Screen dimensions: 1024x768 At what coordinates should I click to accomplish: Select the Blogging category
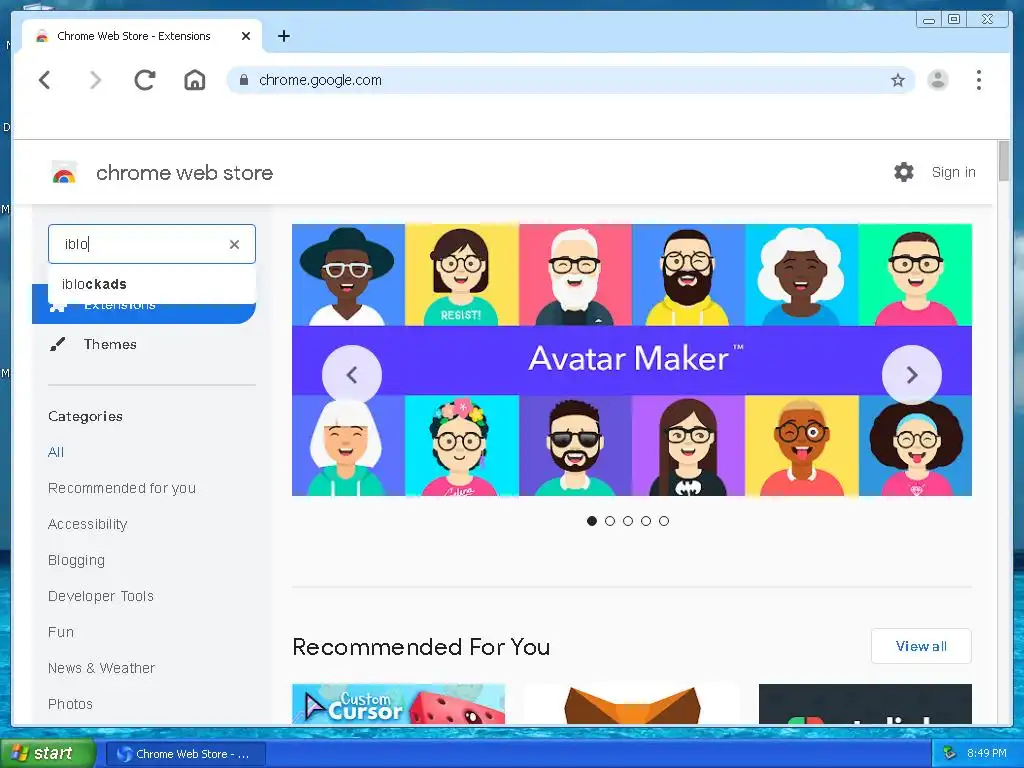(76, 560)
